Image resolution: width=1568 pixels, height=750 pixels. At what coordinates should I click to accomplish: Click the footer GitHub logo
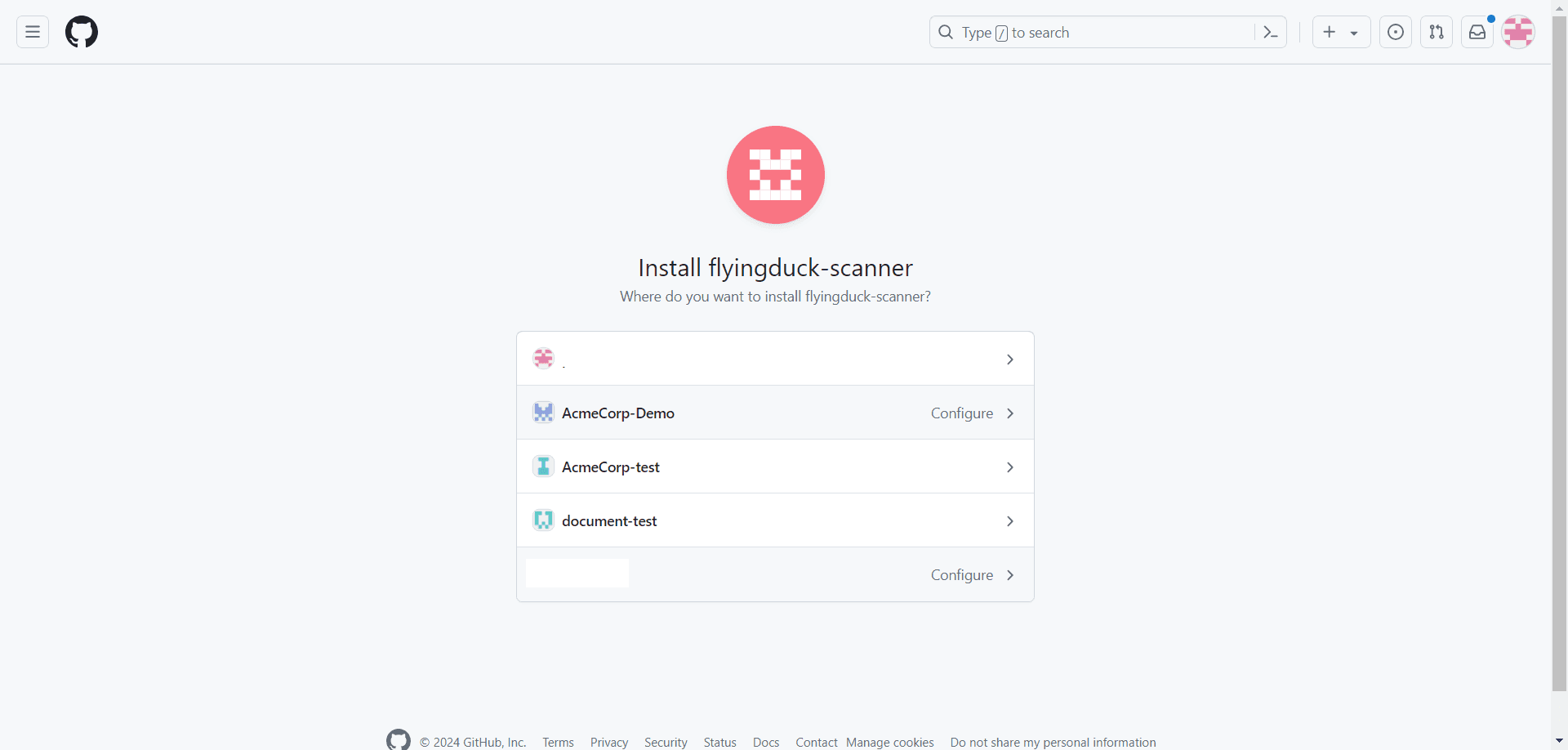point(399,739)
